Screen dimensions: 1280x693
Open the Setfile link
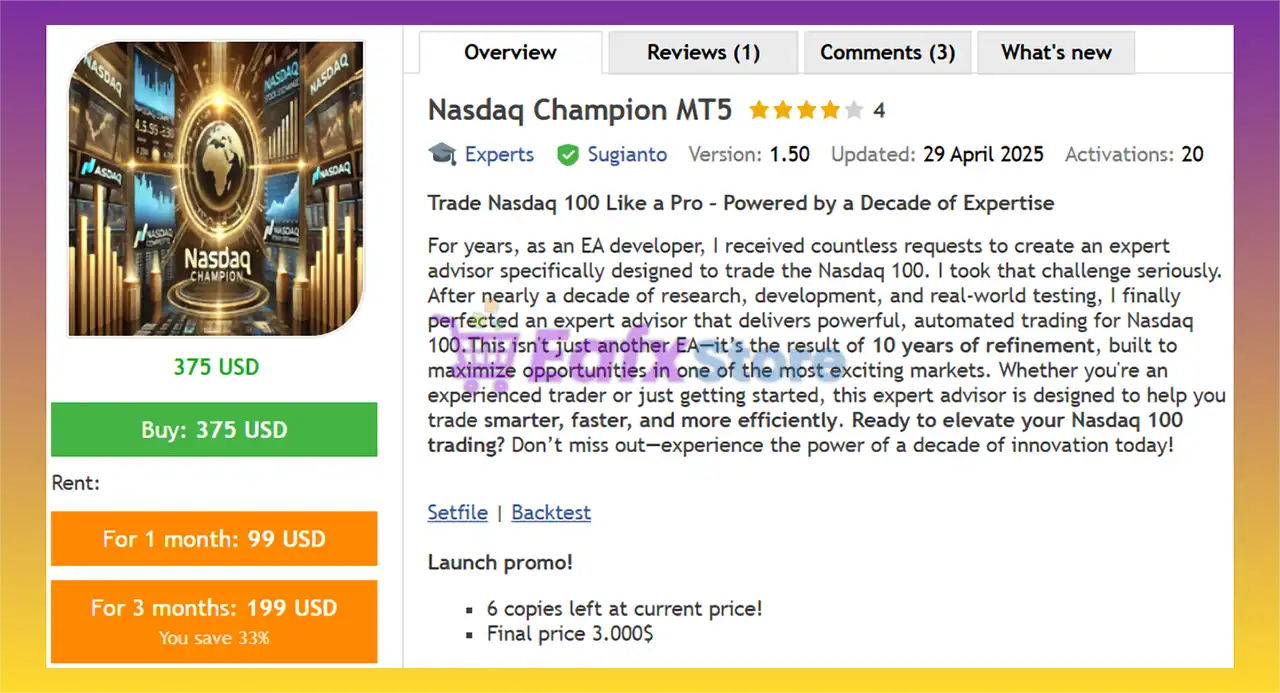457,512
